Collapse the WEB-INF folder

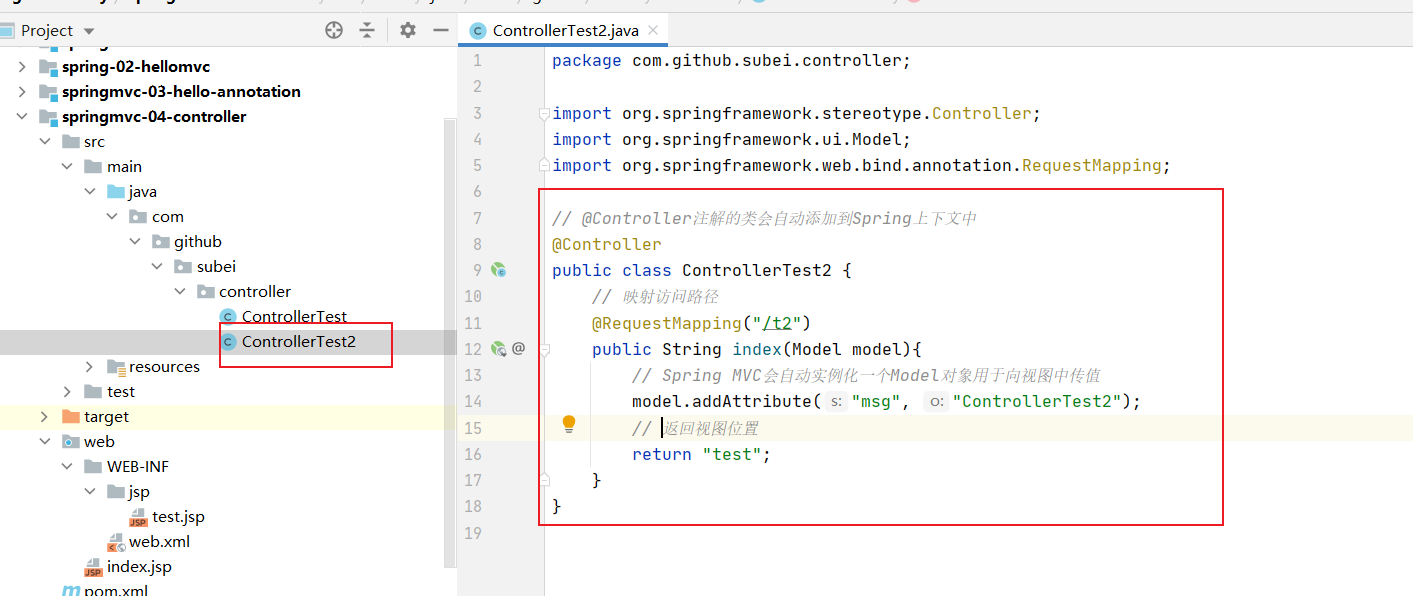point(67,467)
